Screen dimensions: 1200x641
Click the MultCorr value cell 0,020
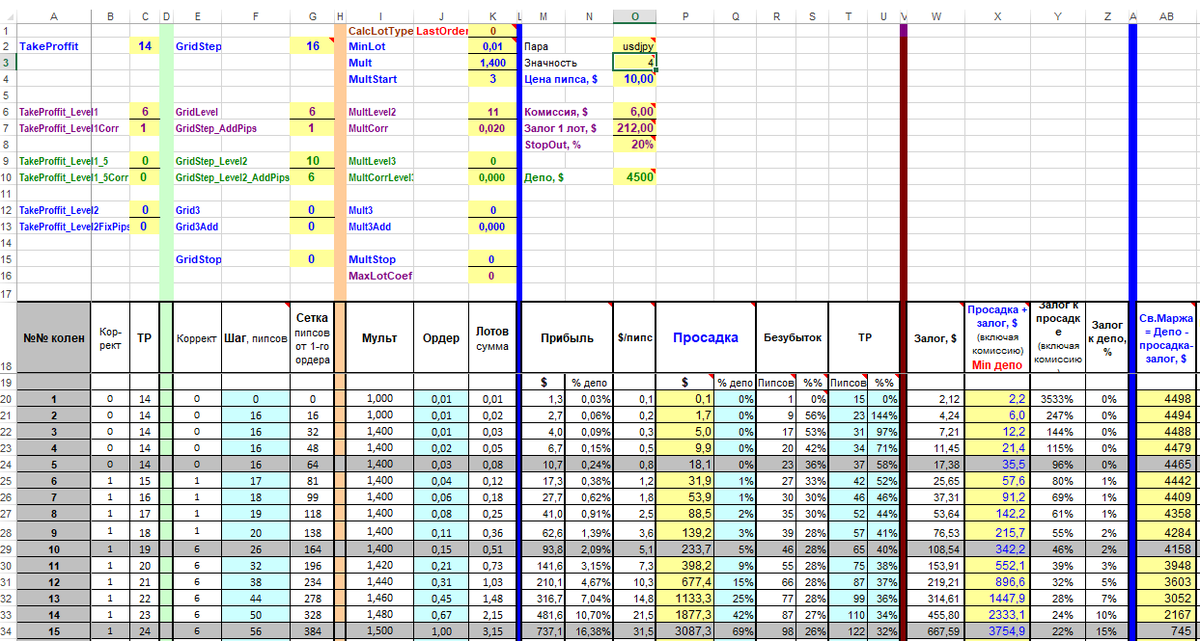point(490,128)
